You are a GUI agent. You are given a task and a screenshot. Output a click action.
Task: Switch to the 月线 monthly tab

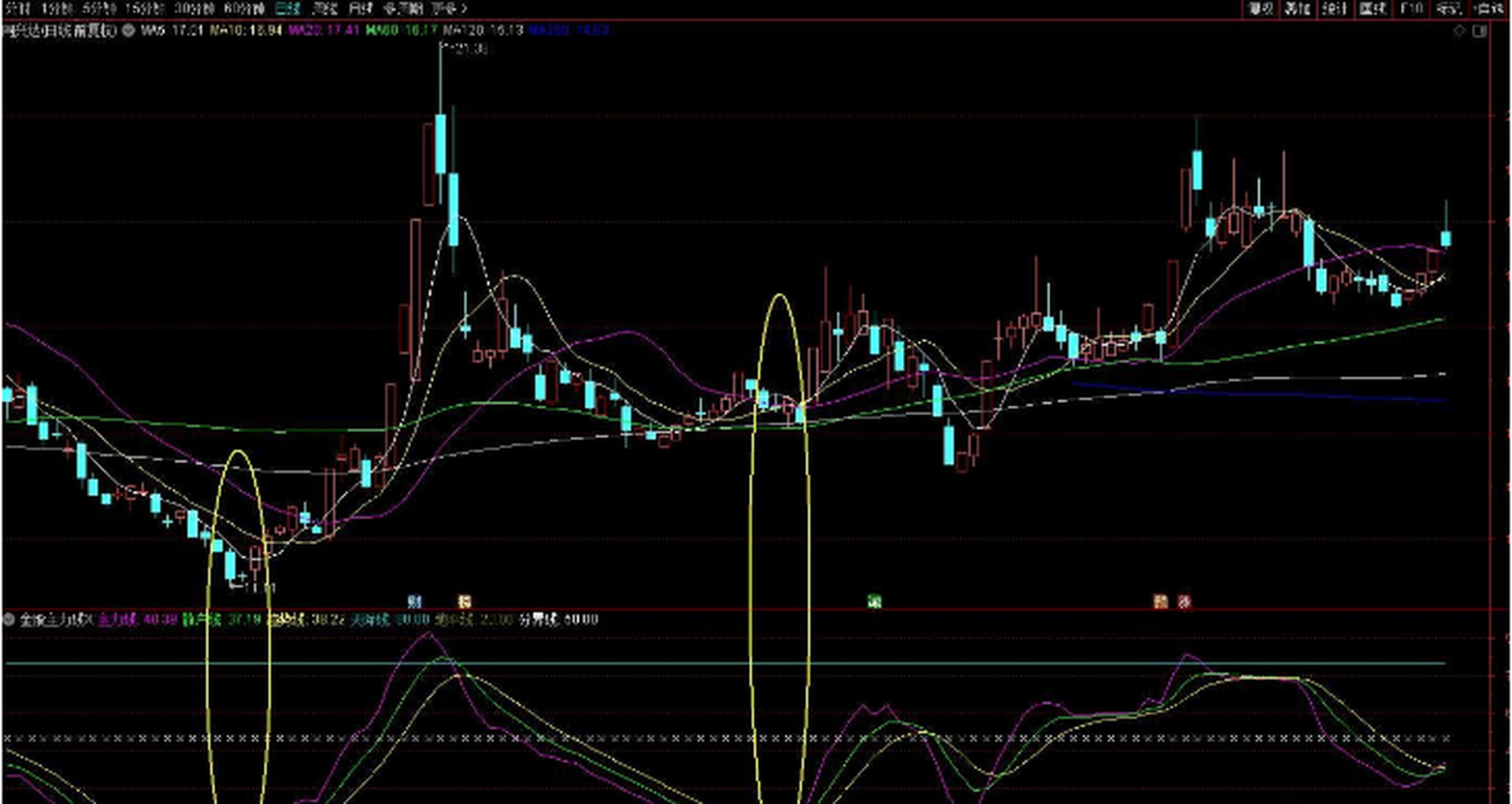(x=361, y=9)
